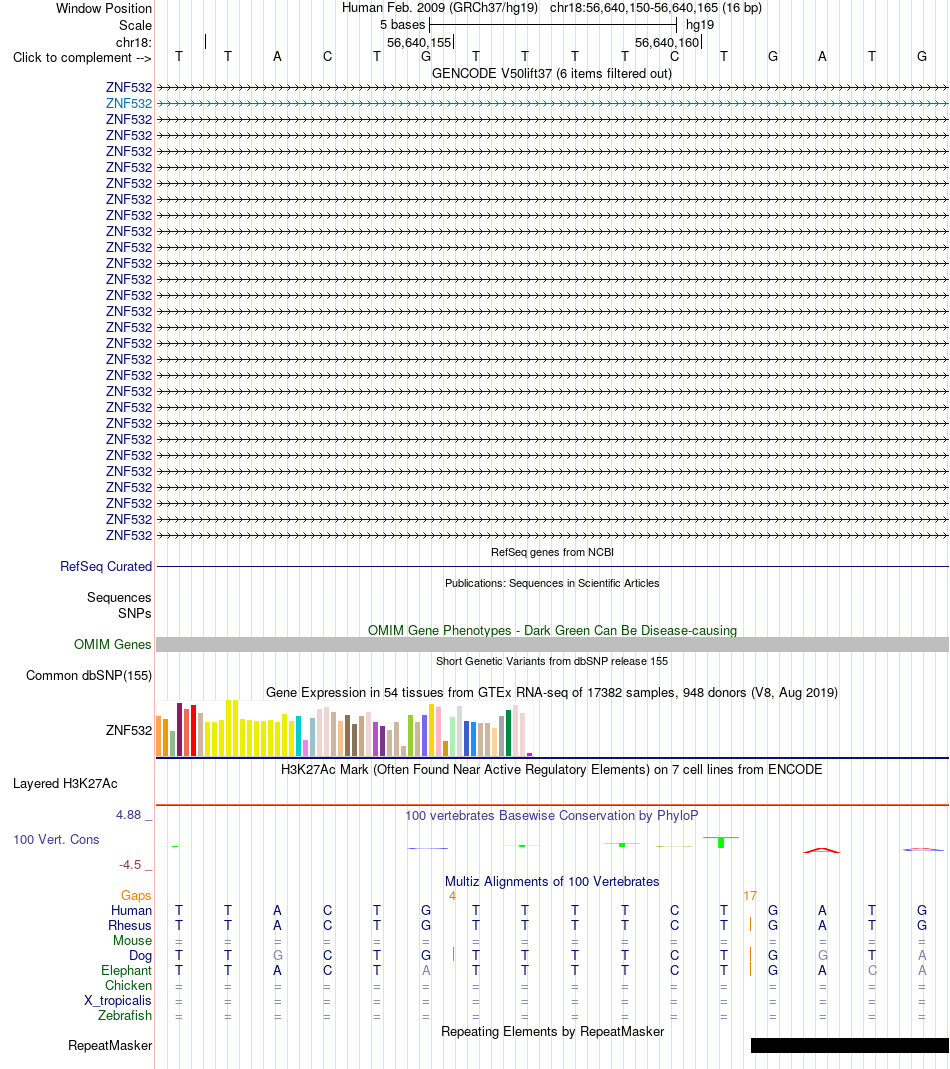Open 'RefSeq genes from NCBI' track title

(552, 552)
